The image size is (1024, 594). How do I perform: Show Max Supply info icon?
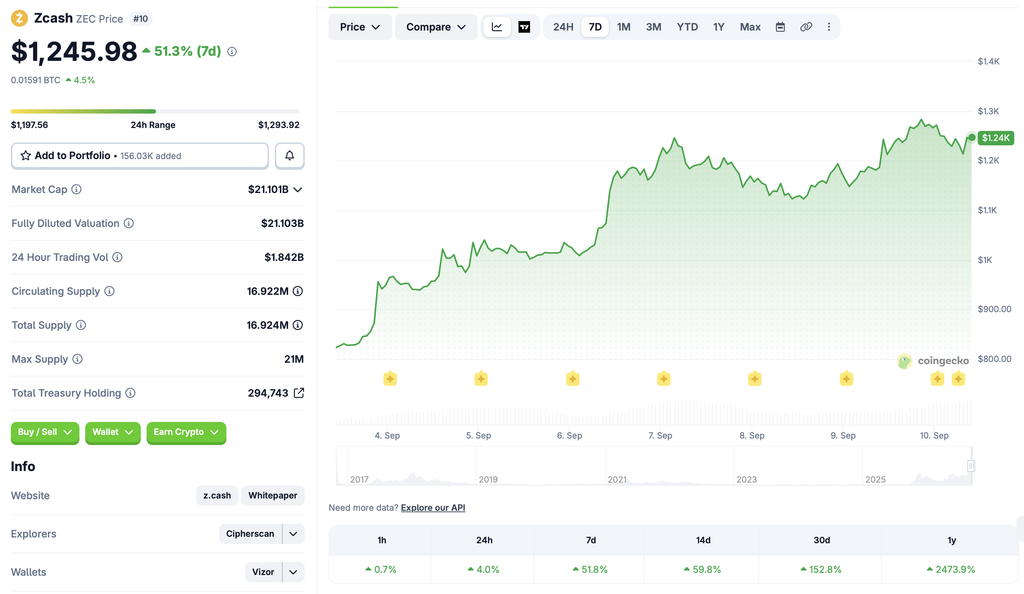[77, 359]
